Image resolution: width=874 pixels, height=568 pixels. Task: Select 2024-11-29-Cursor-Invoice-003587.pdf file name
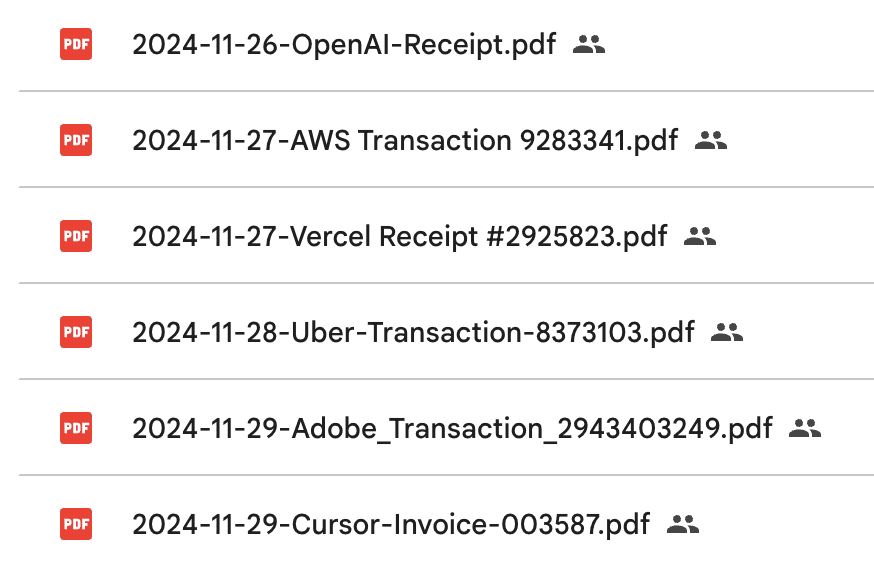pos(390,524)
